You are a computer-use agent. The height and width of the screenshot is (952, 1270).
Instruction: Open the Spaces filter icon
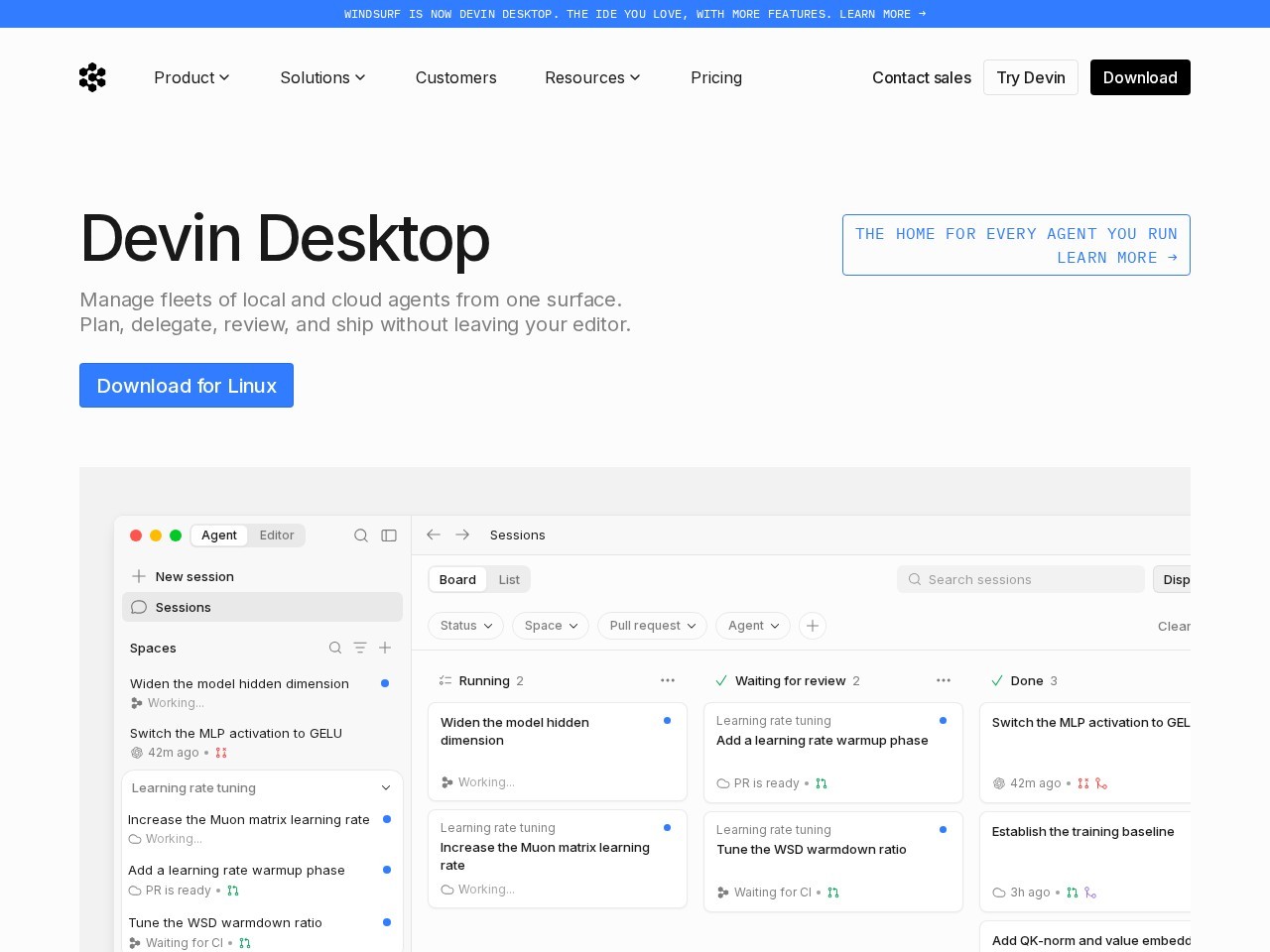pos(360,648)
